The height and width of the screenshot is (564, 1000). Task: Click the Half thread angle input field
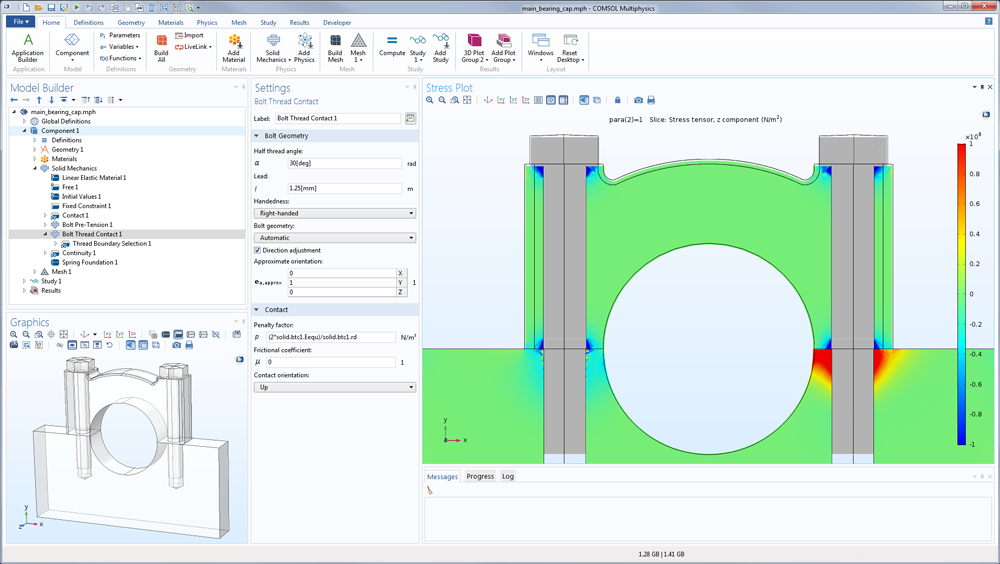[x=345, y=163]
